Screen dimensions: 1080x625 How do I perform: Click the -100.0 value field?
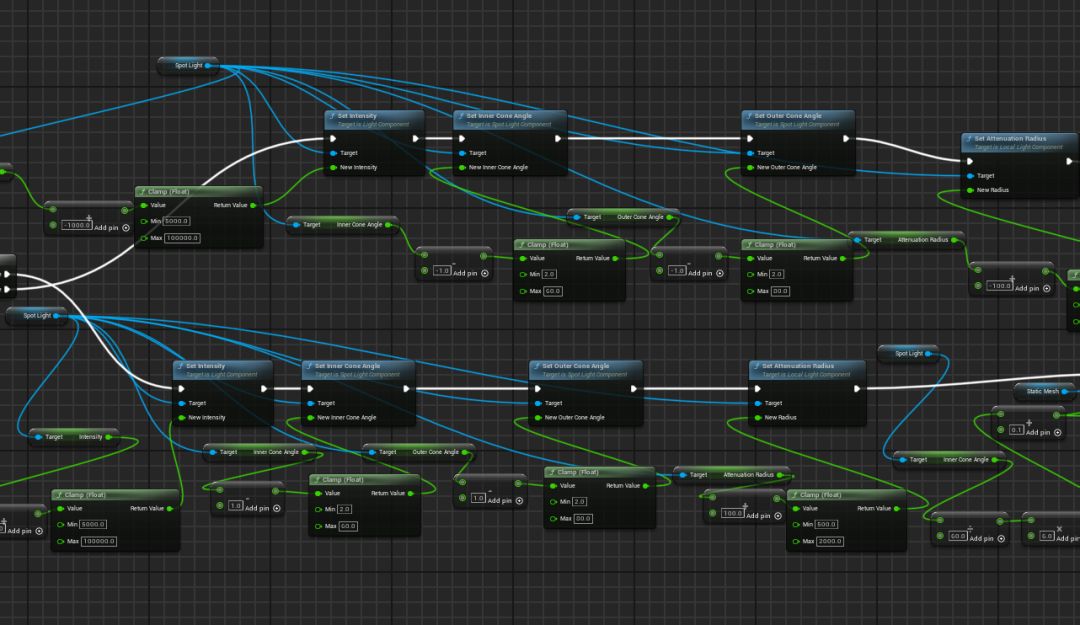[999, 285]
